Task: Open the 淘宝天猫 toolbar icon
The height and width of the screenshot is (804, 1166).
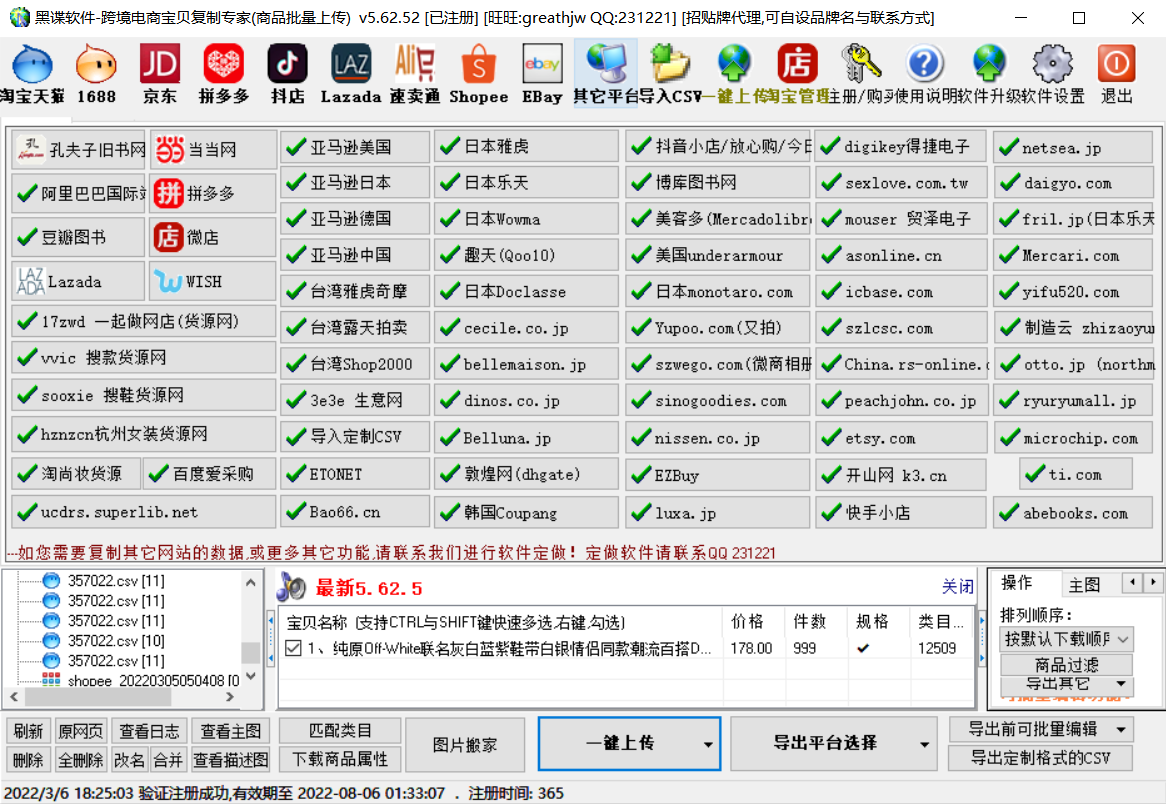Action: coord(31,73)
